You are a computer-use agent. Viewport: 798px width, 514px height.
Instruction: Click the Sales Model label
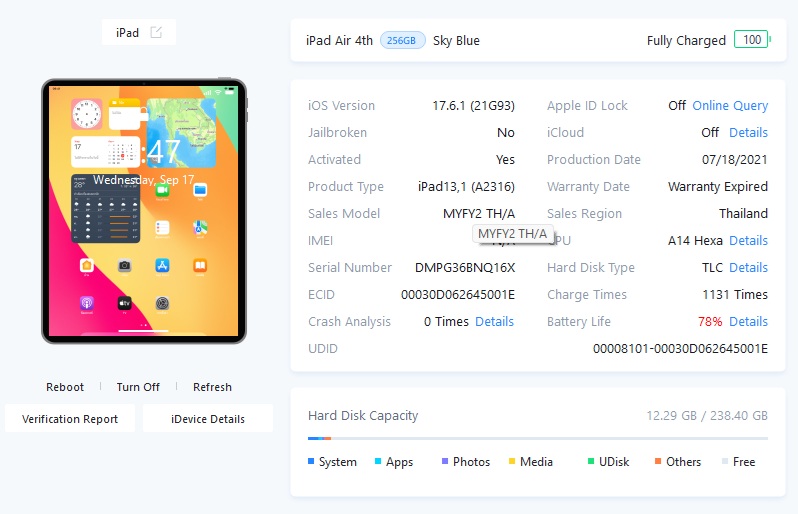tap(344, 213)
